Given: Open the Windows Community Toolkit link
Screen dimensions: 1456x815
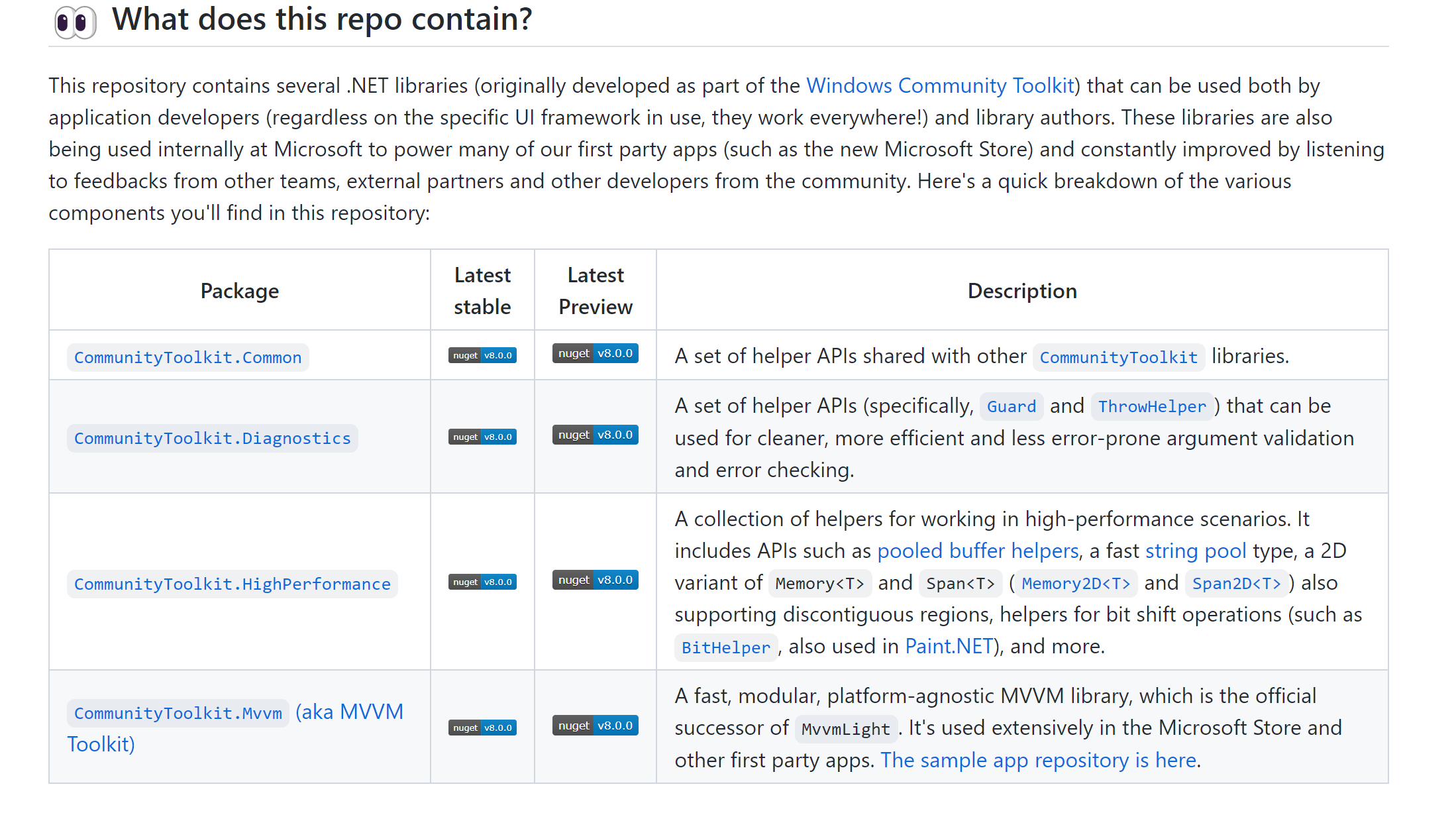Looking at the screenshot, I should point(939,85).
